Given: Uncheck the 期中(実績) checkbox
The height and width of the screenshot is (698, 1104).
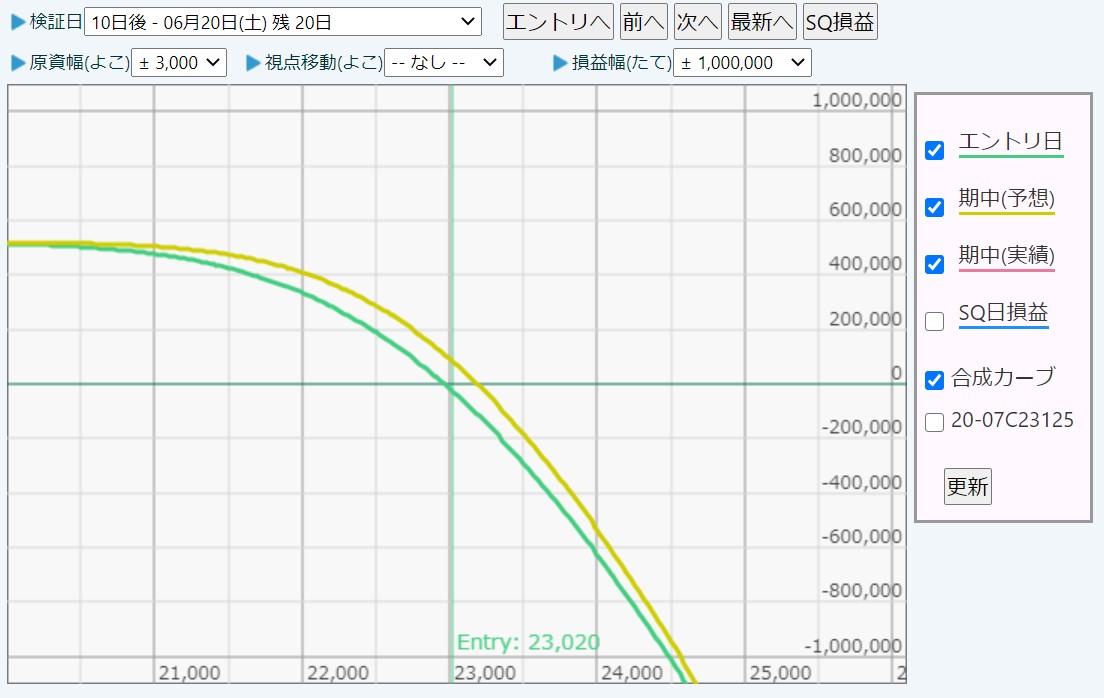Looking at the screenshot, I should [x=934, y=264].
